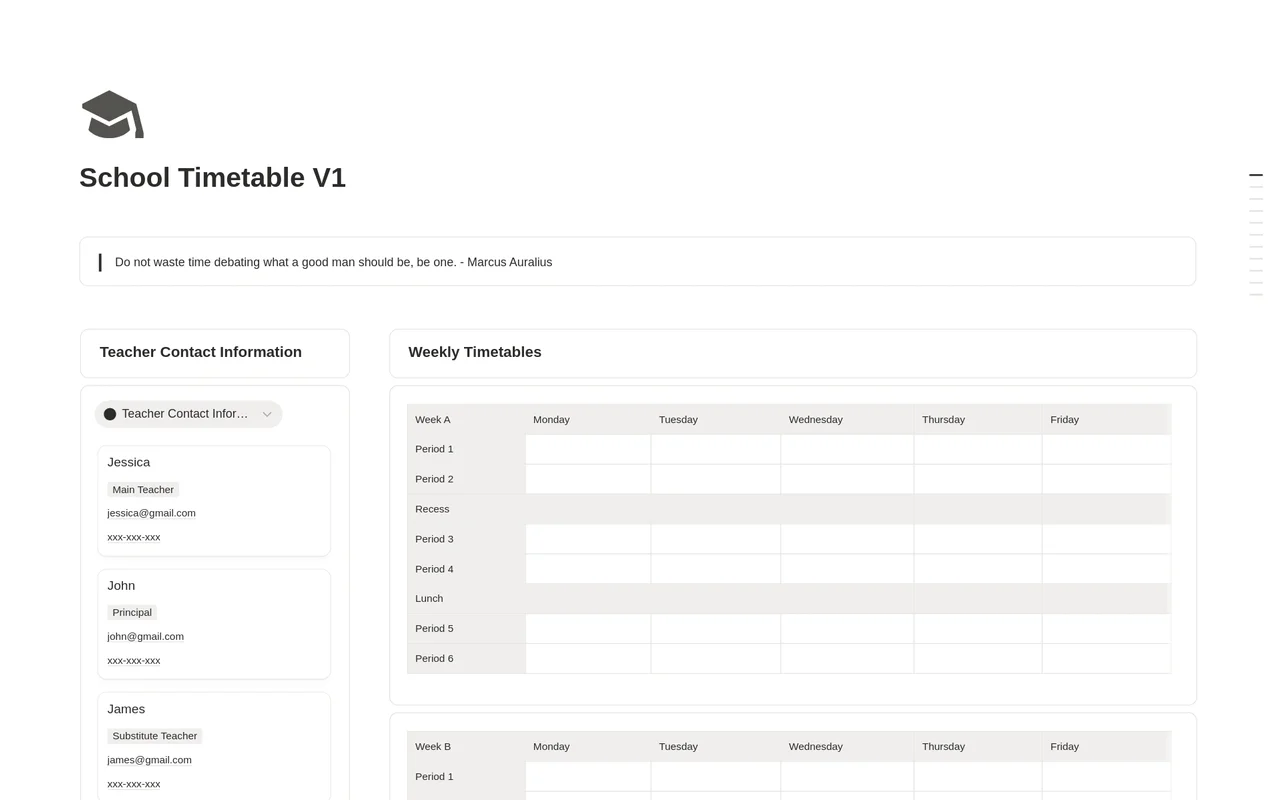1280x800 pixels.
Task: Click Week B Period 1 Tuesday empty cell
Action: coord(716,776)
